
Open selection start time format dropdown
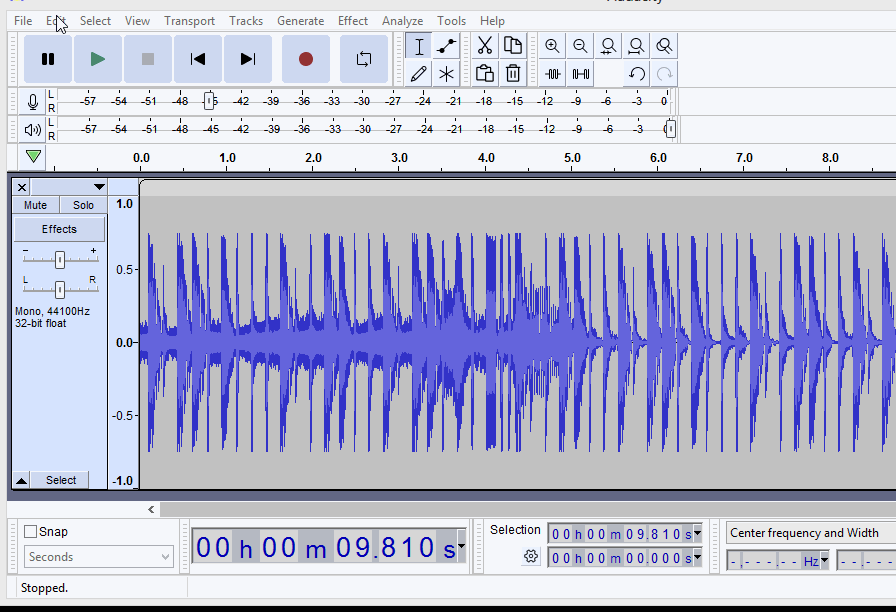697,534
